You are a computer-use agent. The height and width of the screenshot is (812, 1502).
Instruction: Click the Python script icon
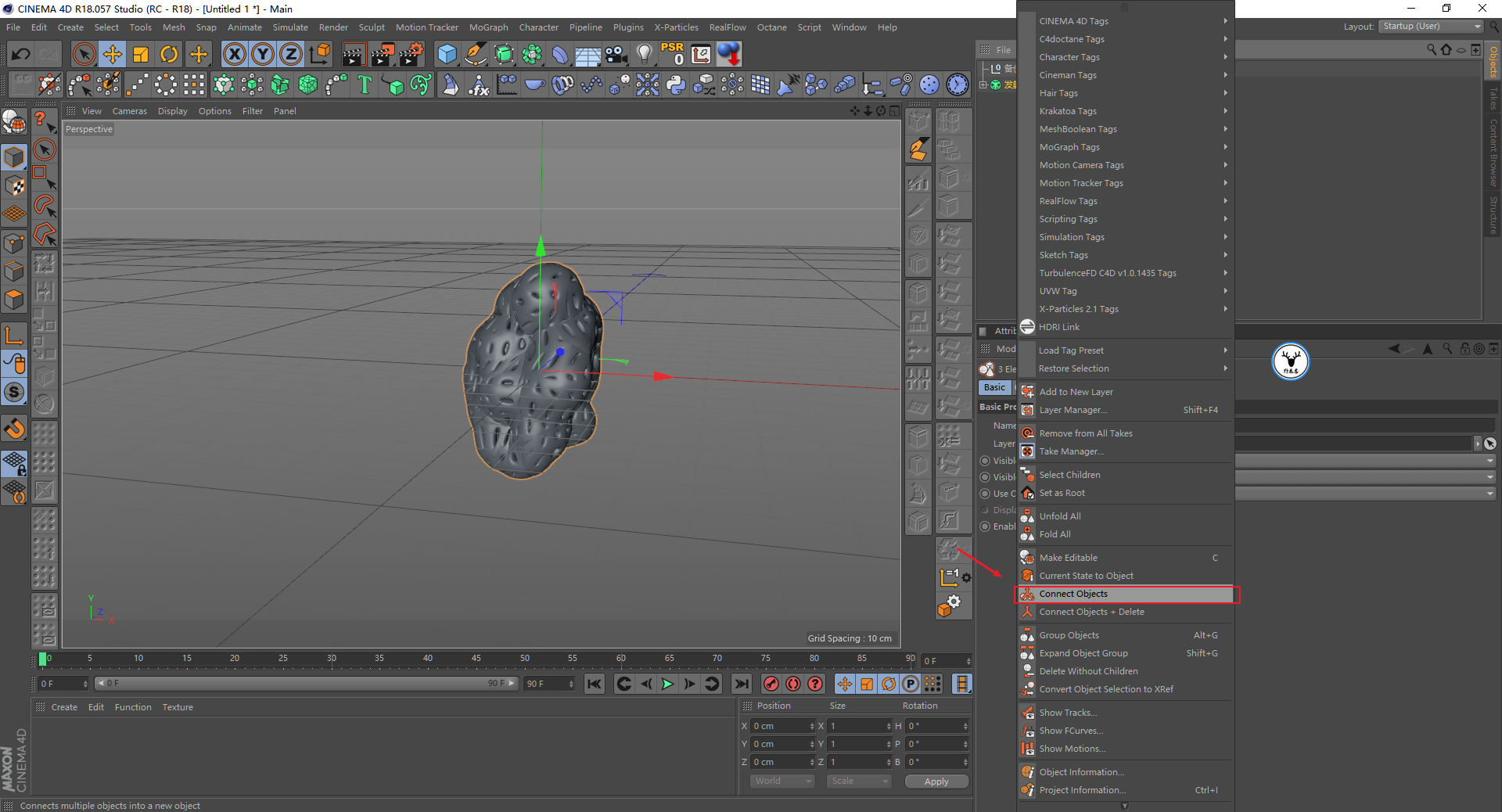[x=676, y=84]
